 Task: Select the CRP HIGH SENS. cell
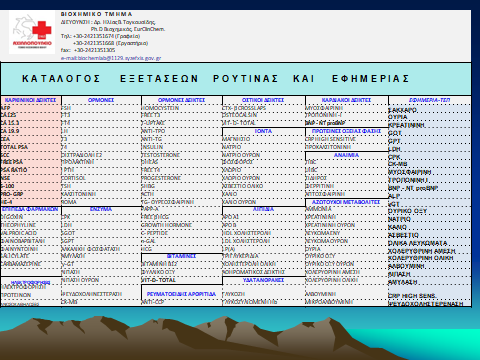(412, 296)
